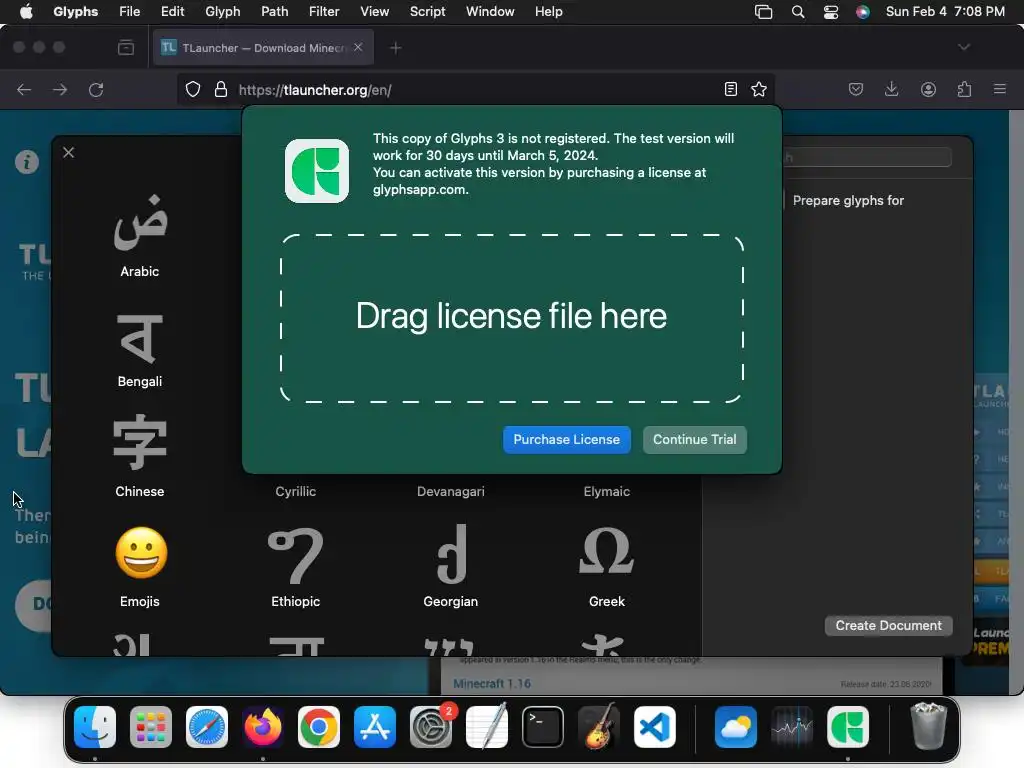Open the Window menu
1024x768 pixels.
click(x=490, y=12)
